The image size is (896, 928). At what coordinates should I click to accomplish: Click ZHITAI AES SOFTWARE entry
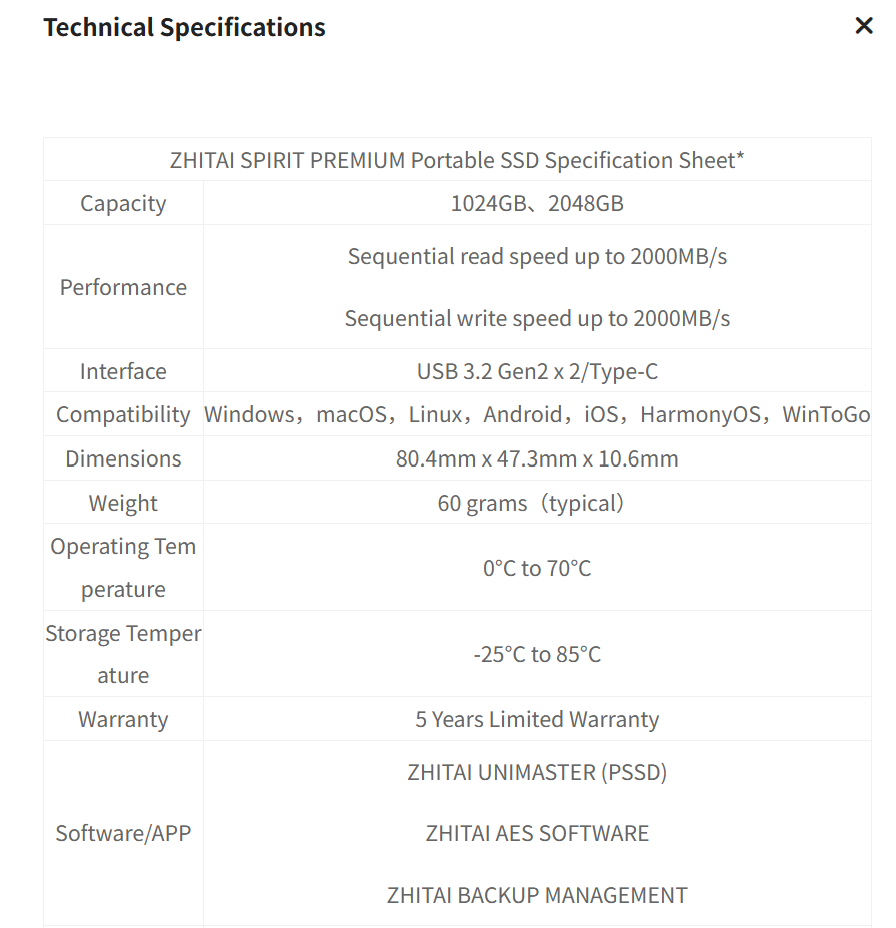[537, 833]
